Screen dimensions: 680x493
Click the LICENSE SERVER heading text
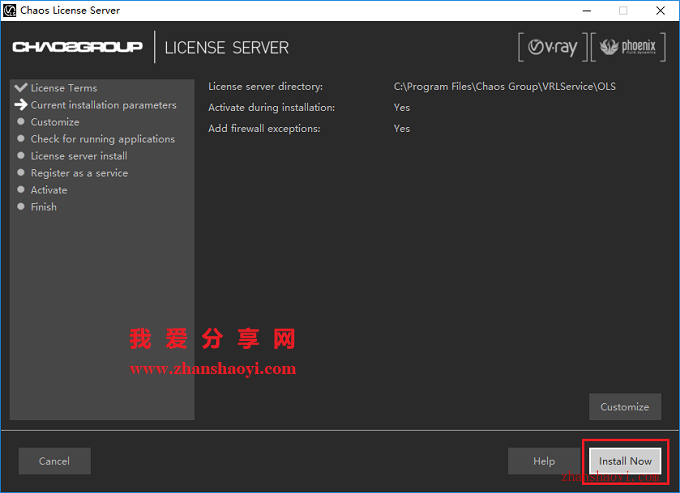click(x=226, y=48)
